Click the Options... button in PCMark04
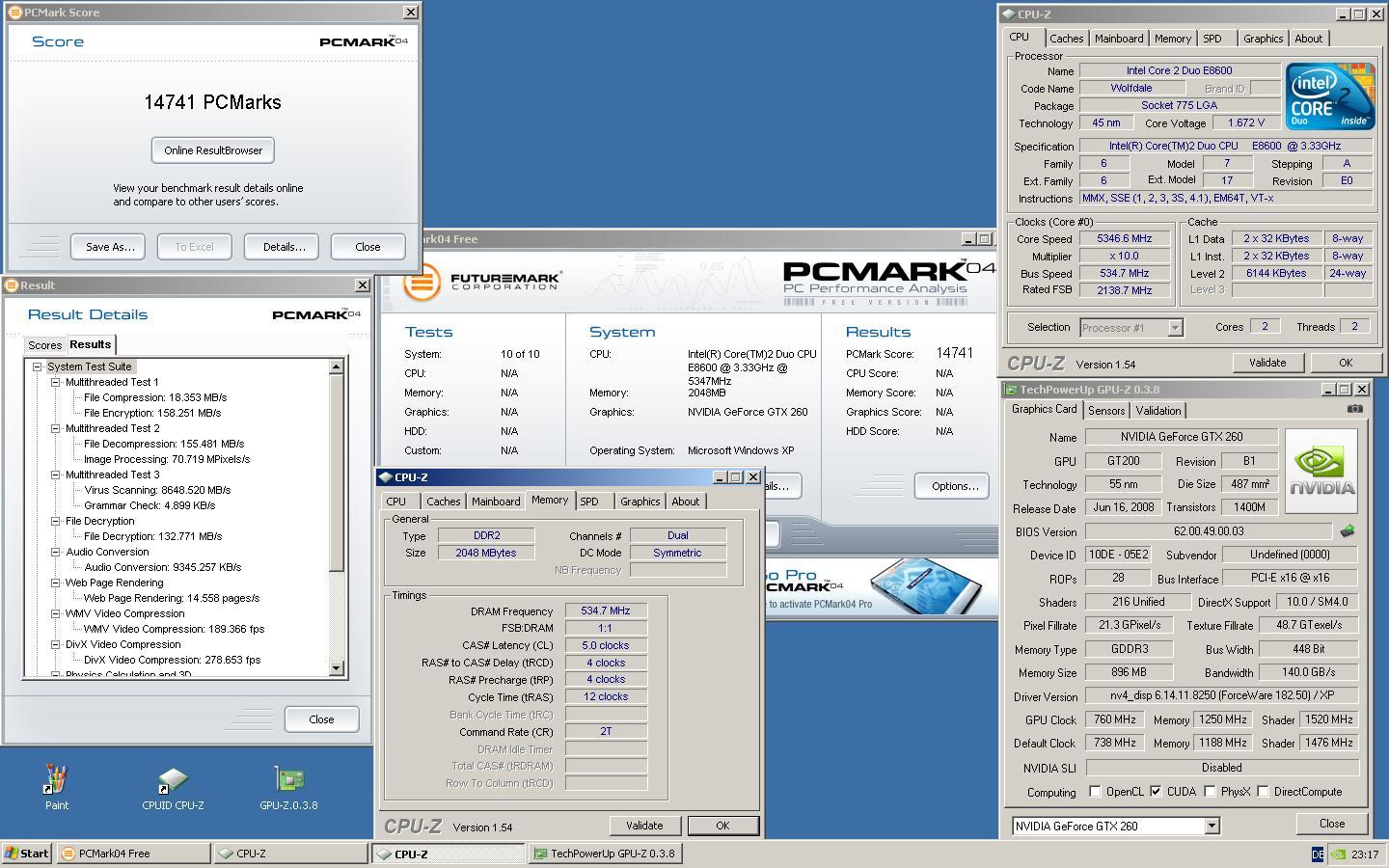This screenshot has height=868, width=1389. click(954, 486)
